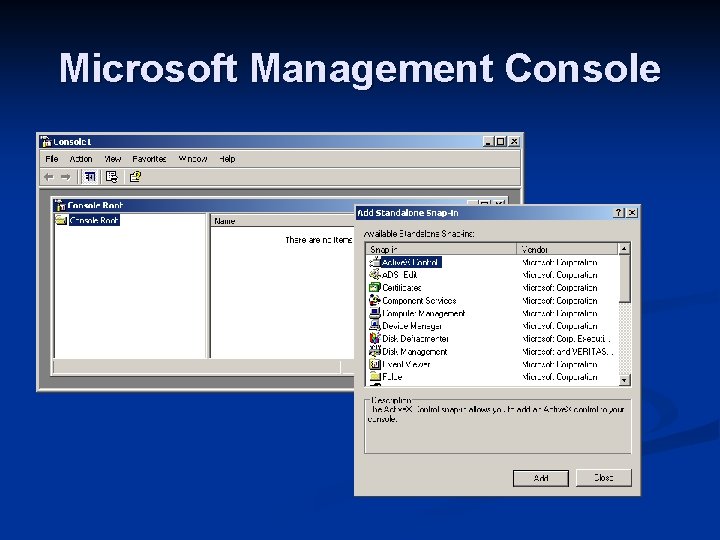720x540 pixels.
Task: Close the Add Standalone Snap-in dialog
Action: tap(632, 213)
